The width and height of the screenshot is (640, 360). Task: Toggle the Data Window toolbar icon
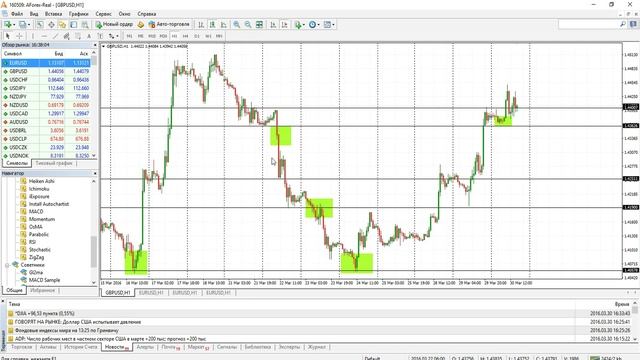point(51,25)
